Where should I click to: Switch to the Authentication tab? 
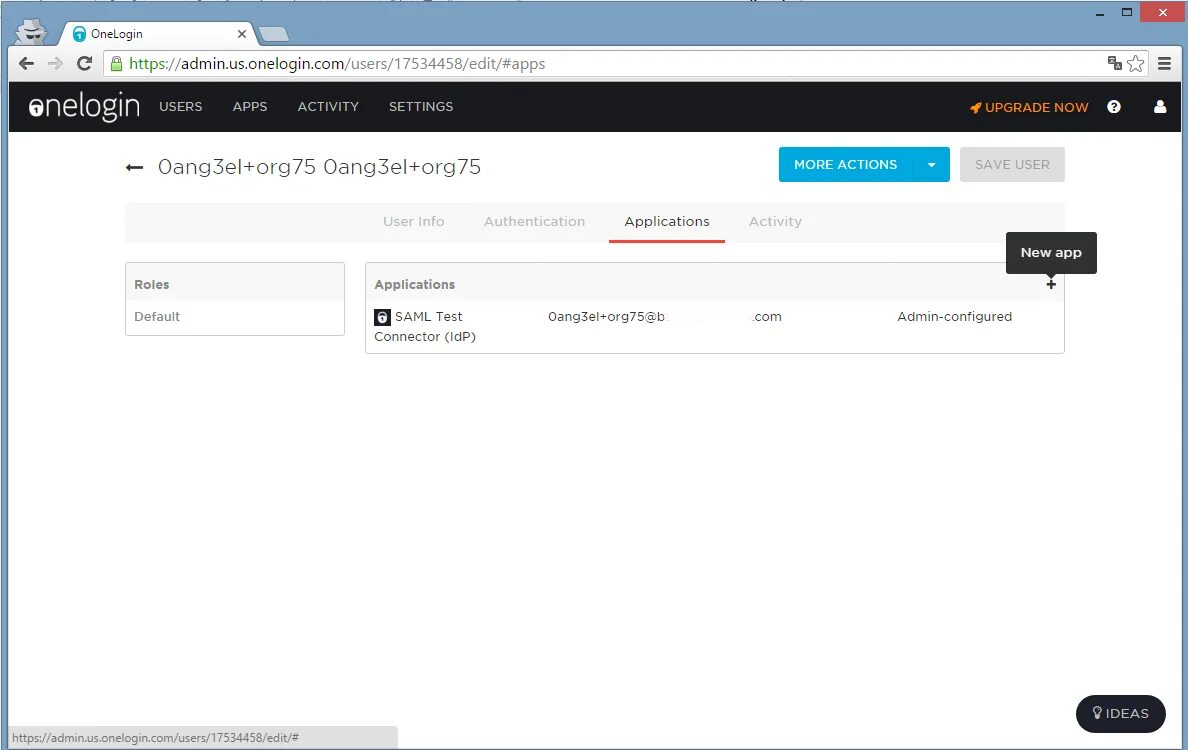coord(534,221)
